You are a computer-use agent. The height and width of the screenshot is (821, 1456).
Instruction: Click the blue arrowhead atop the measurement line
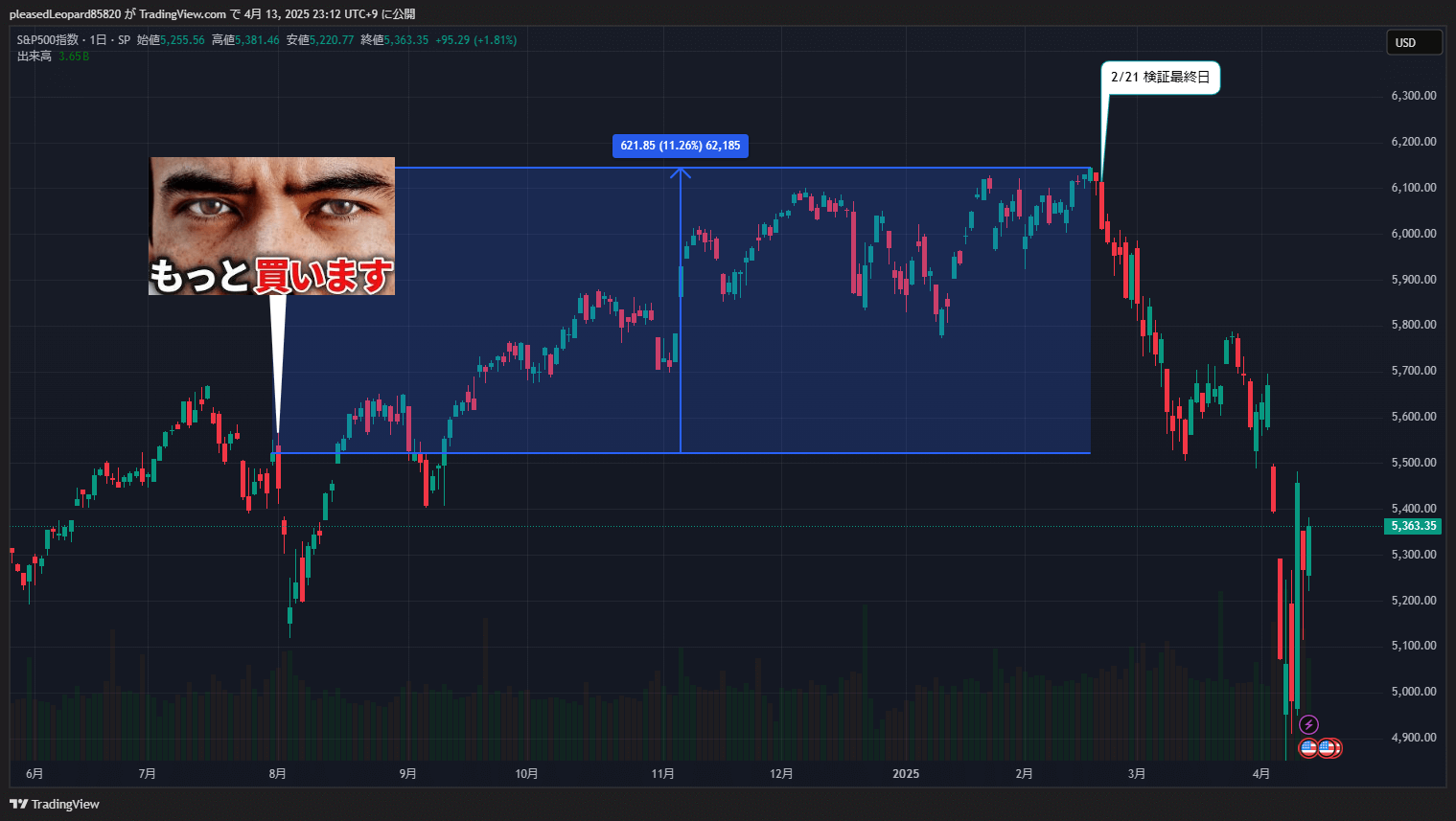681,172
